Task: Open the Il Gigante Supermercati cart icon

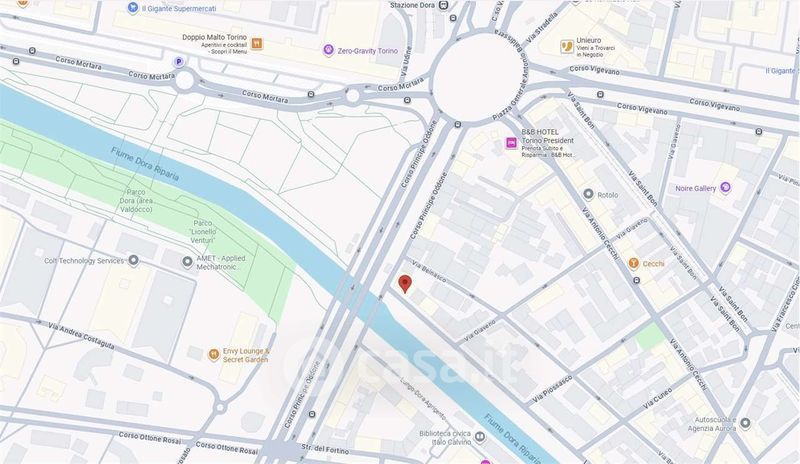Action: [x=133, y=8]
